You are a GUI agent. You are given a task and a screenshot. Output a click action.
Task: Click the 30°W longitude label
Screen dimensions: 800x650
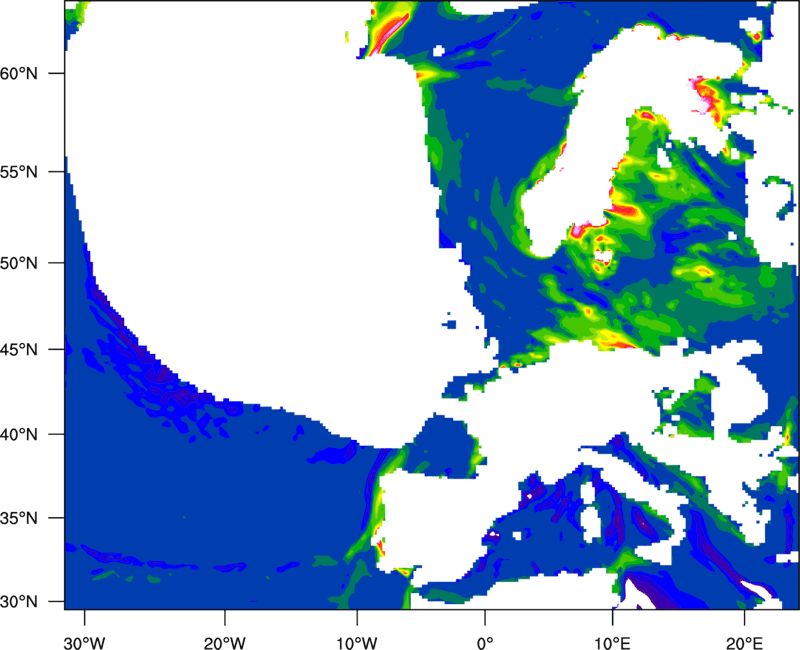click(84, 643)
